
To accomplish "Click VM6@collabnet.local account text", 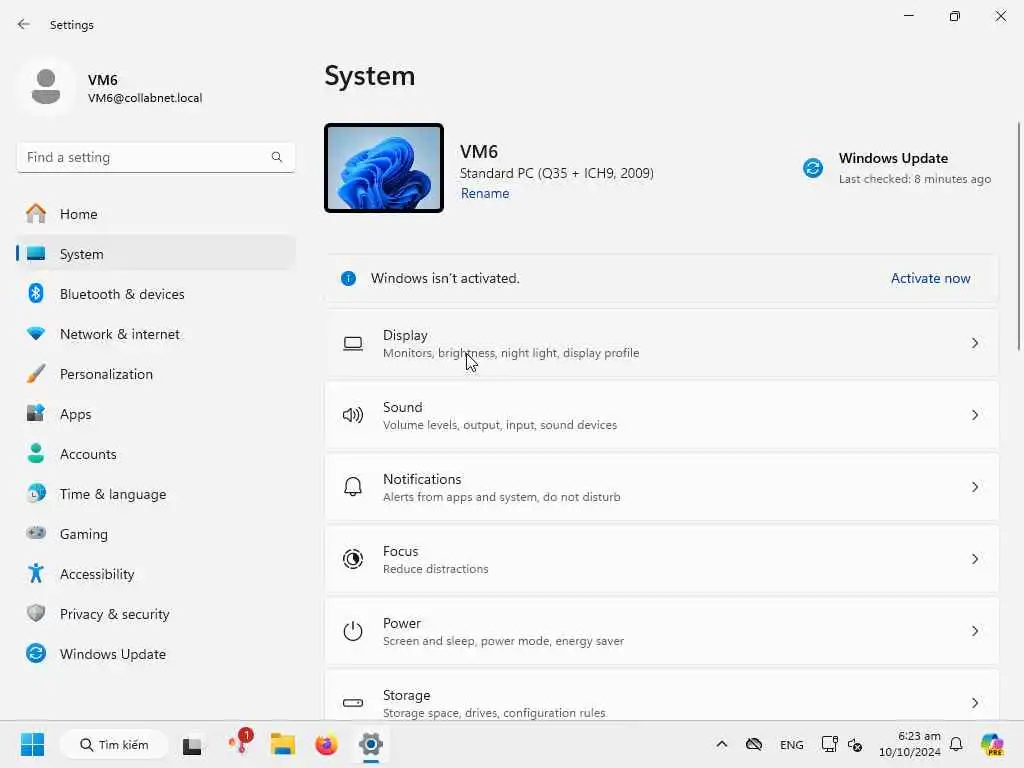I will (x=145, y=98).
